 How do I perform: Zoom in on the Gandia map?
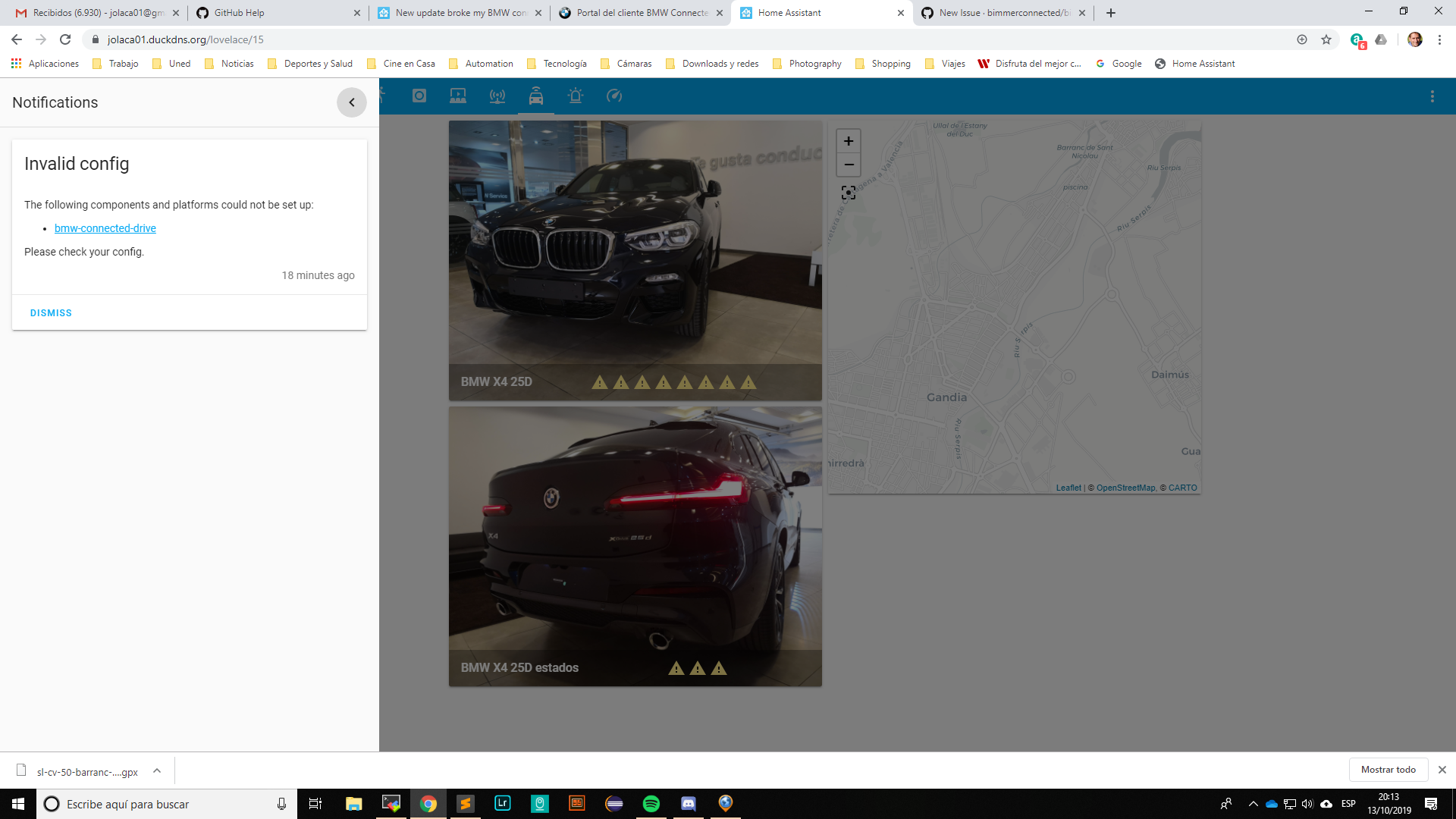[x=849, y=141]
